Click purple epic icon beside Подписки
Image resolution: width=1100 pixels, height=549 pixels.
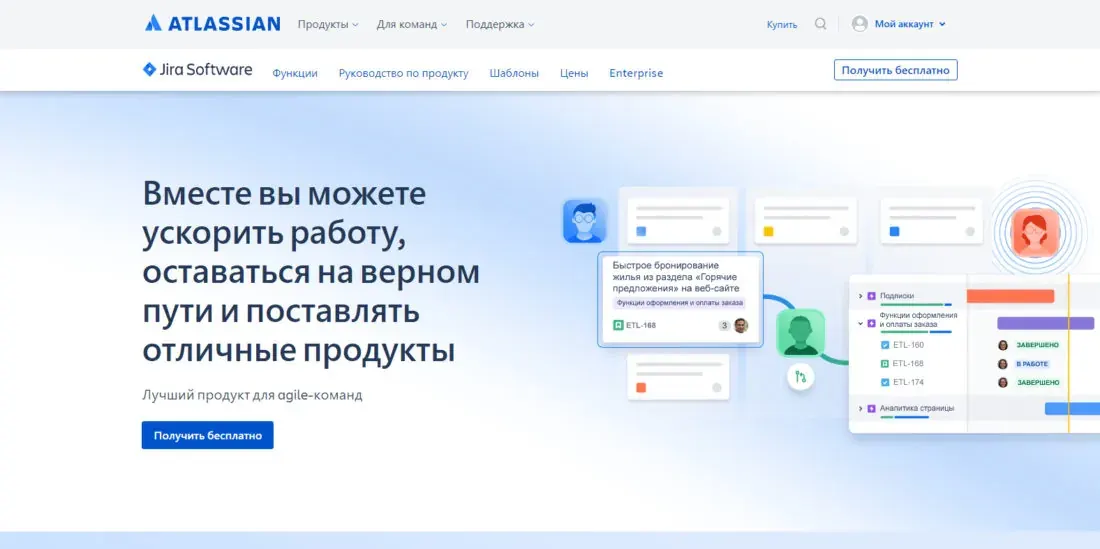pyautogui.click(x=871, y=296)
